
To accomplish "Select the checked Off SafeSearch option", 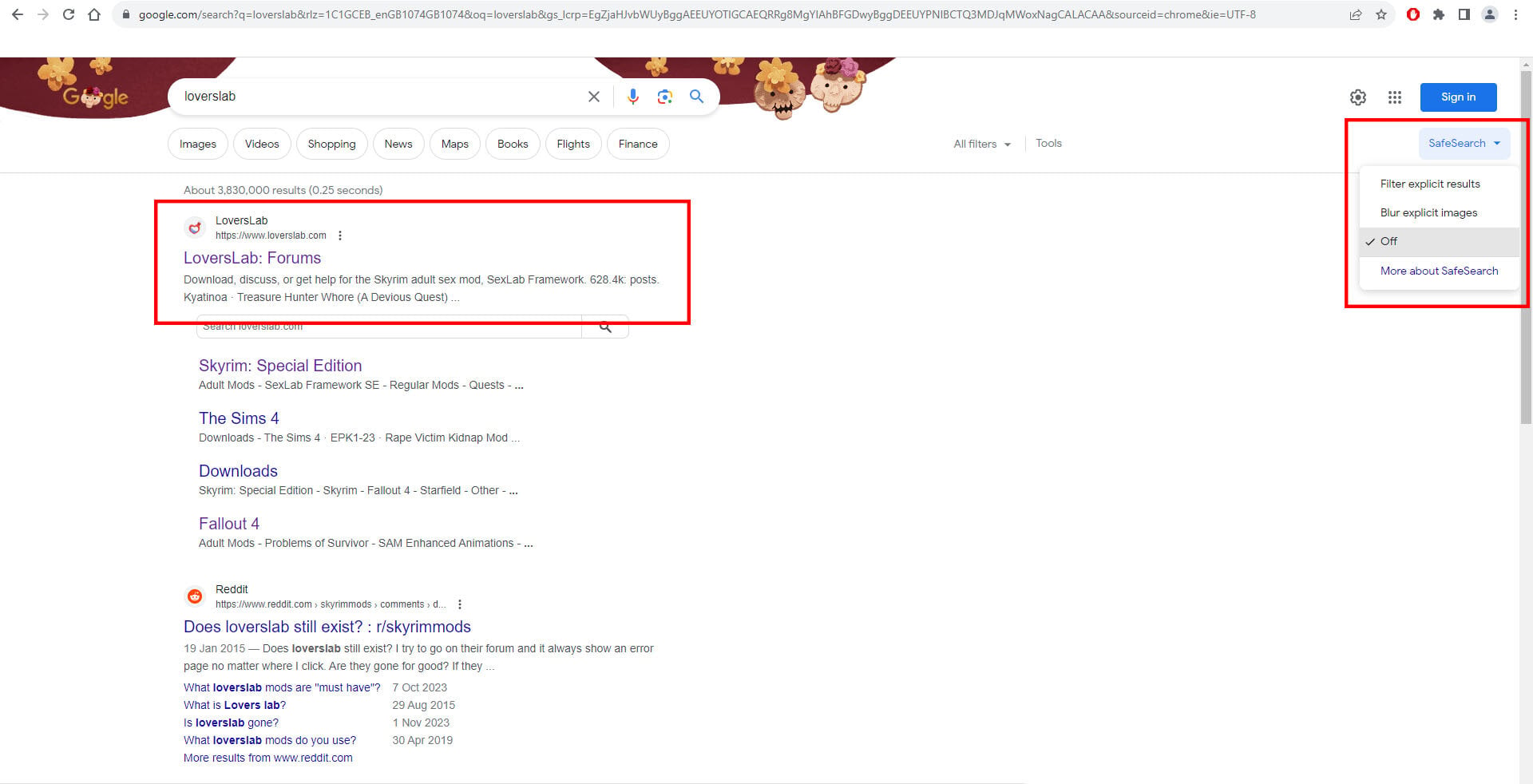I will [1439, 241].
